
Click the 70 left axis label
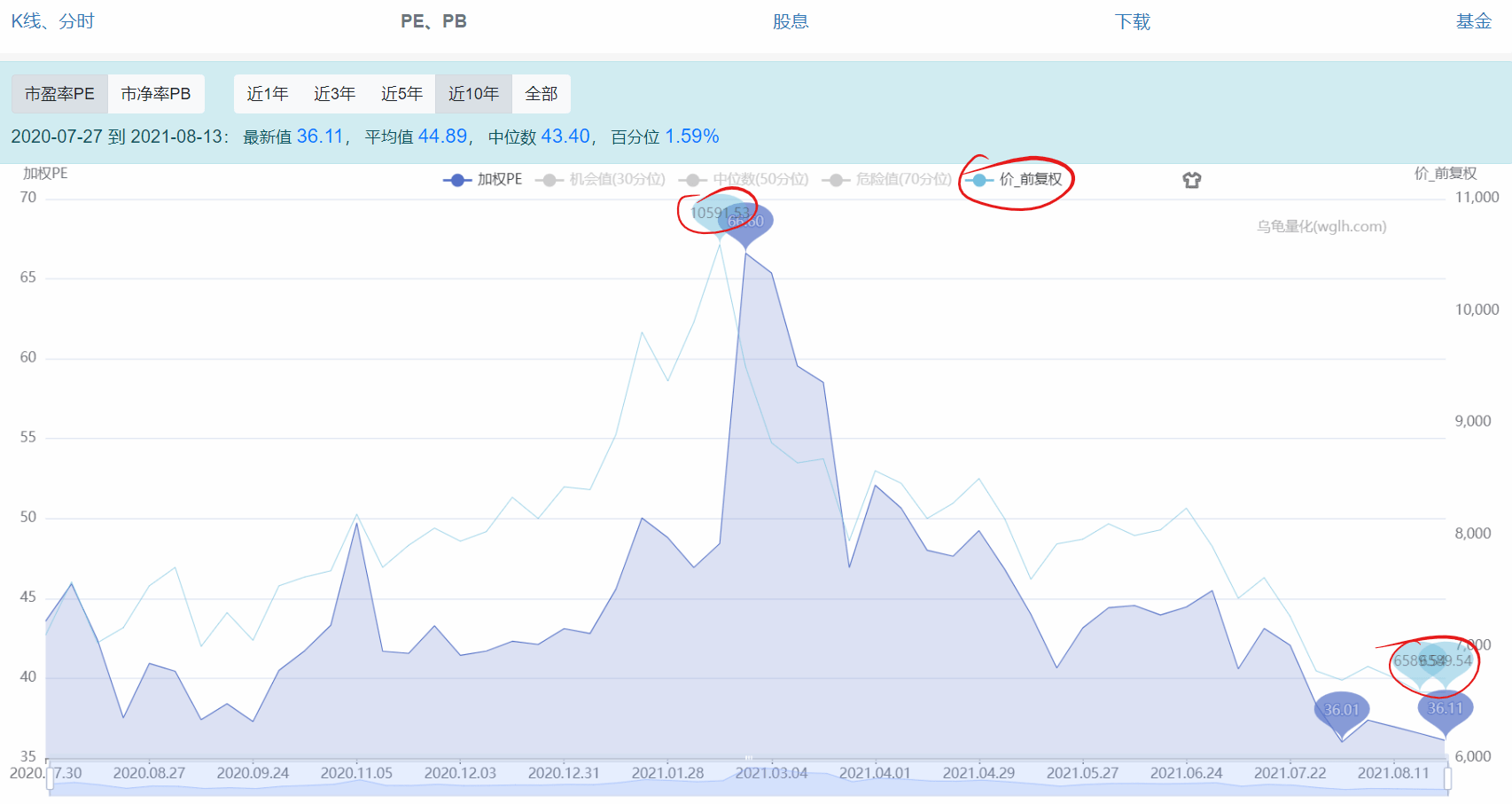[x=28, y=198]
